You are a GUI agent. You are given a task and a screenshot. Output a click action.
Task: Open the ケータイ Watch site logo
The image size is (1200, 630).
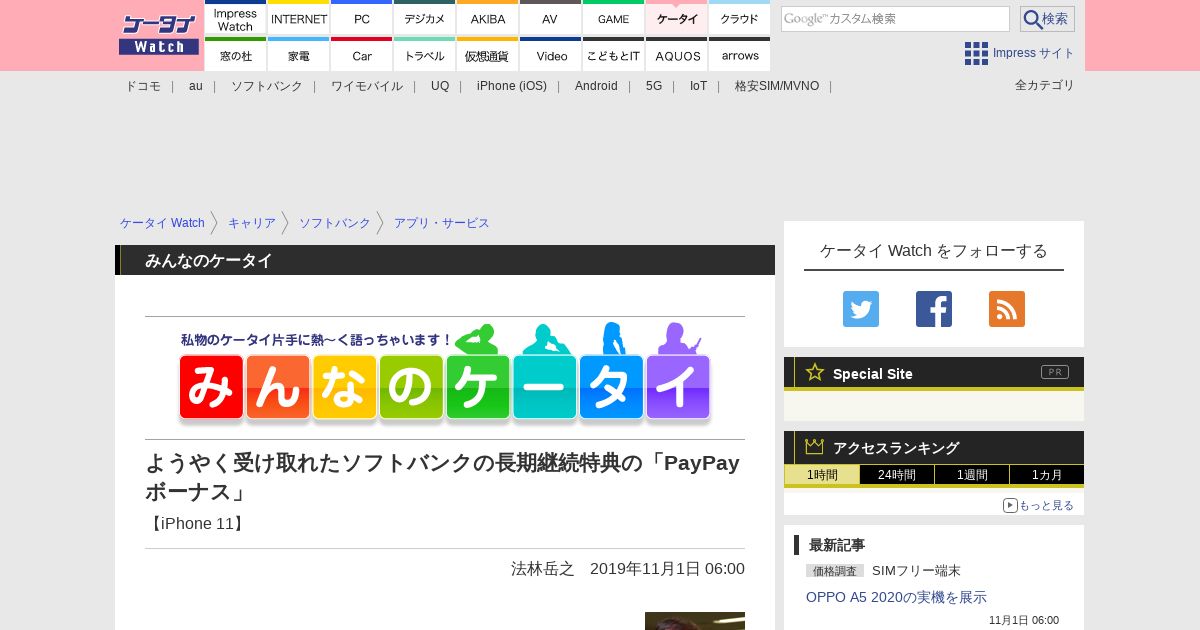[x=159, y=35]
